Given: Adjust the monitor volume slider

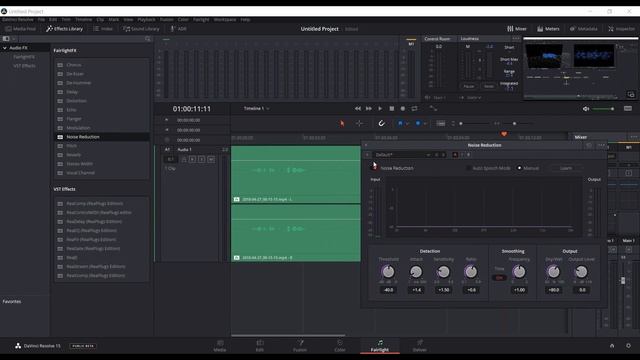Looking at the screenshot, I should tap(603, 109).
